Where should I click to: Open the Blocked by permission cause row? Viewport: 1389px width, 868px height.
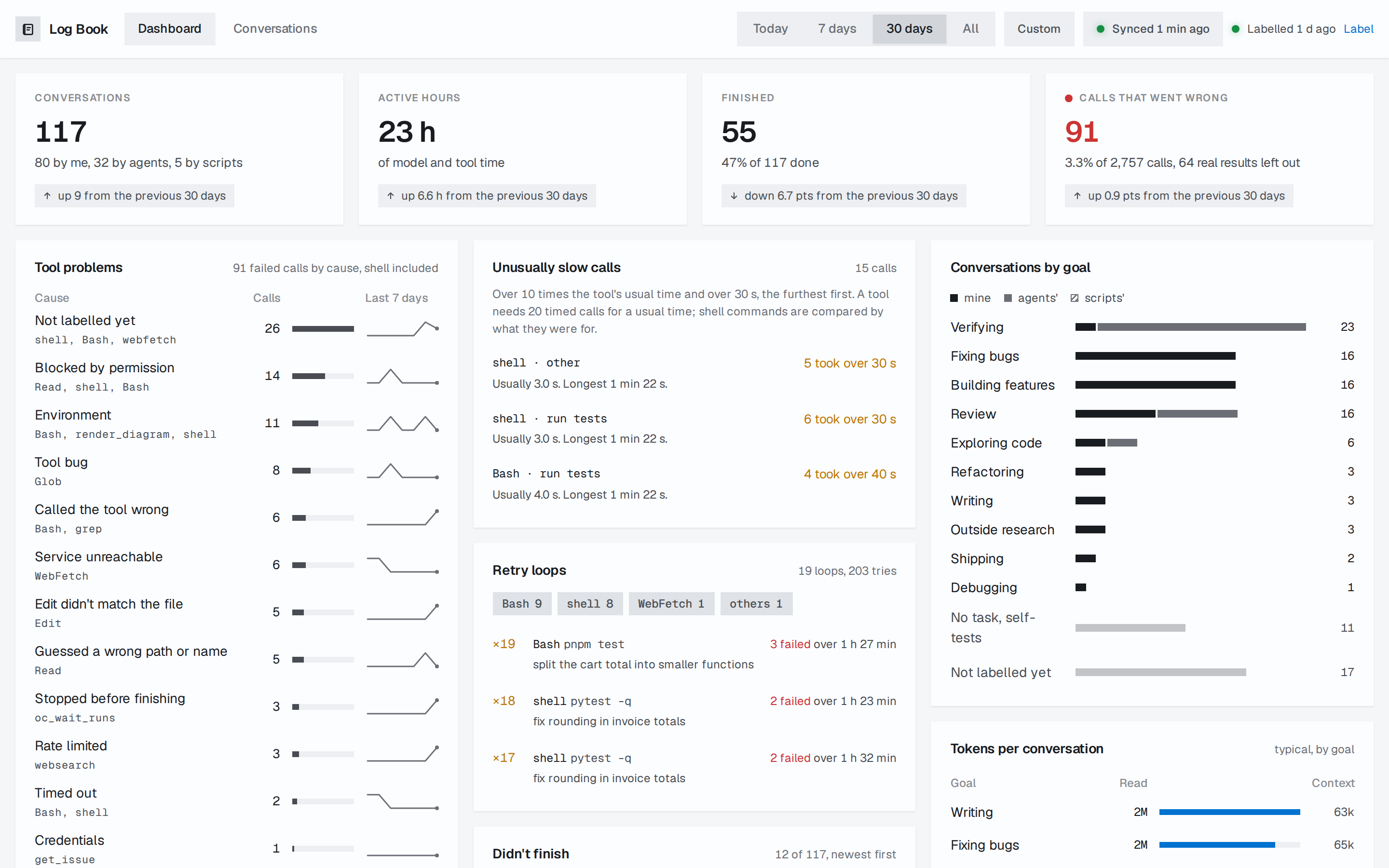pos(236,377)
